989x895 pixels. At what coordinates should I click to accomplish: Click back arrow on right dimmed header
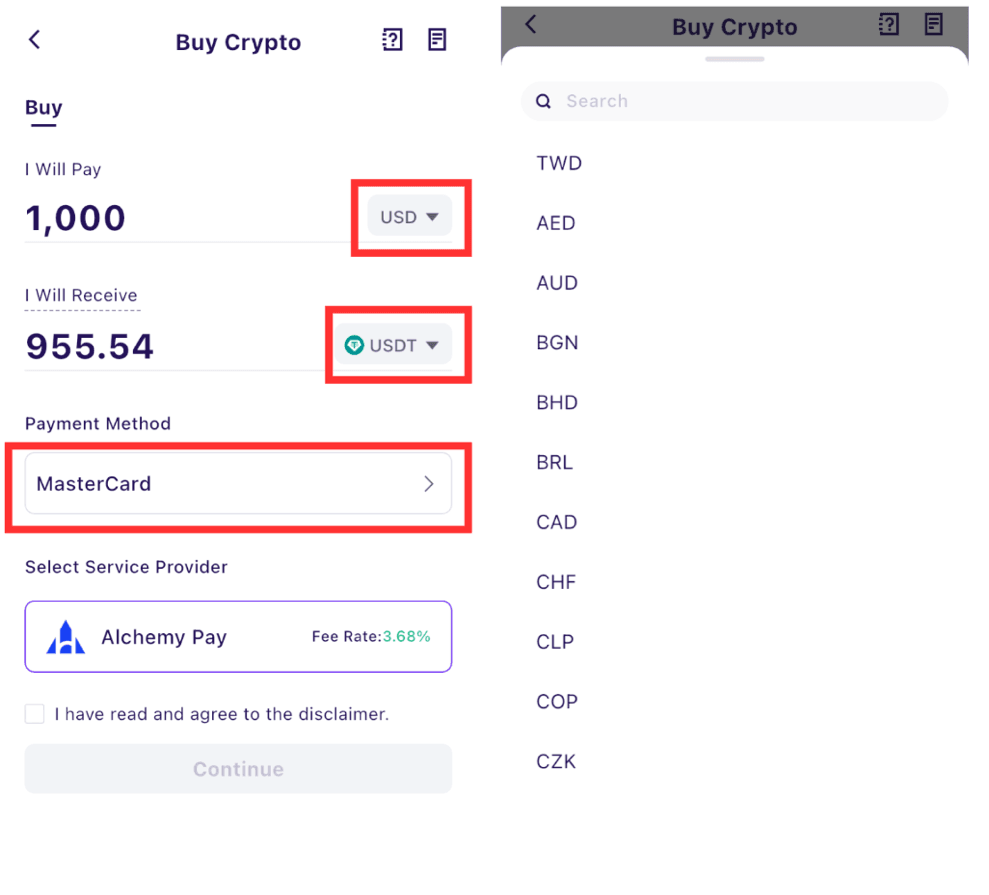click(x=531, y=25)
